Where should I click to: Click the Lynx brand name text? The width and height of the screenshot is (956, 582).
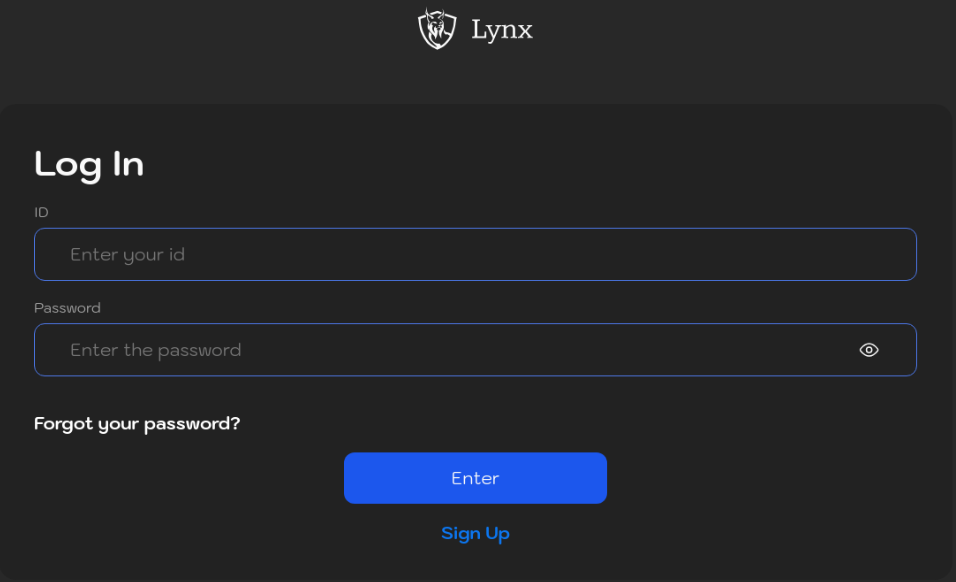point(502,30)
